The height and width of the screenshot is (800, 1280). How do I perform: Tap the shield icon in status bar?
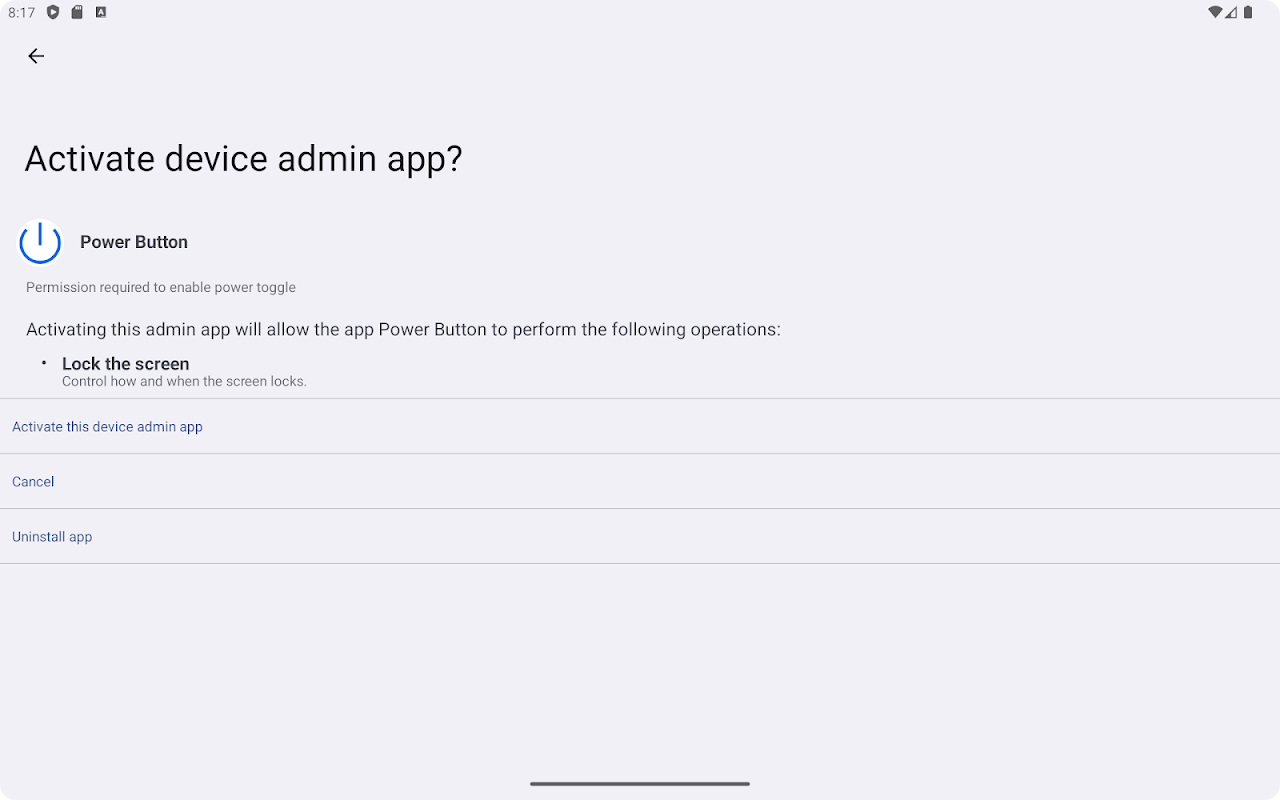[53, 13]
